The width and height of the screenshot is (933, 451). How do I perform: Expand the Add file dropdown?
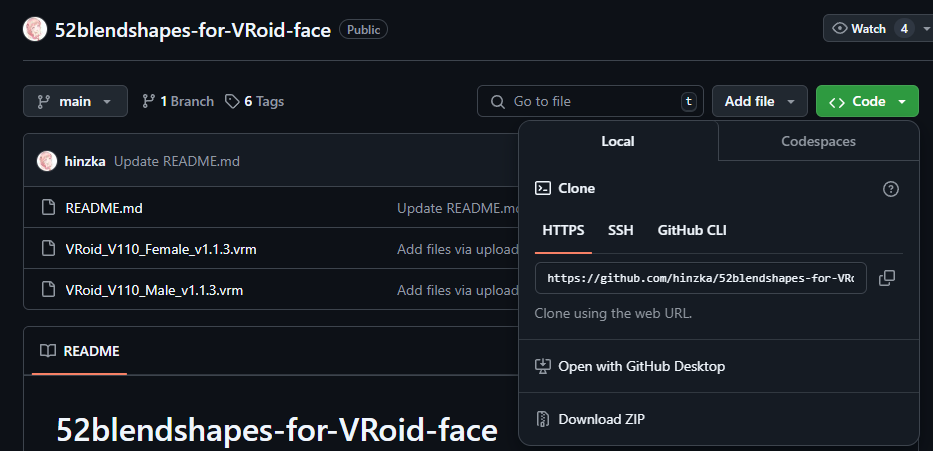click(x=760, y=101)
